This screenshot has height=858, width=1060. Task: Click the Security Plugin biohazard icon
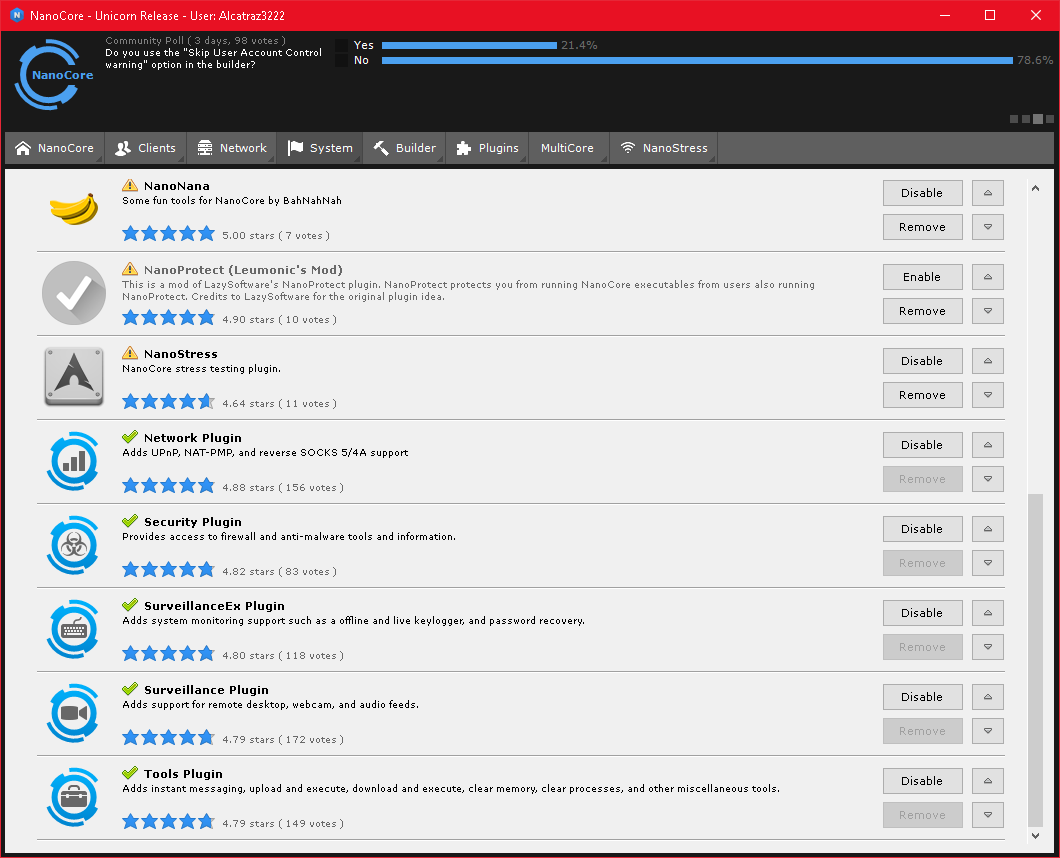(x=74, y=545)
